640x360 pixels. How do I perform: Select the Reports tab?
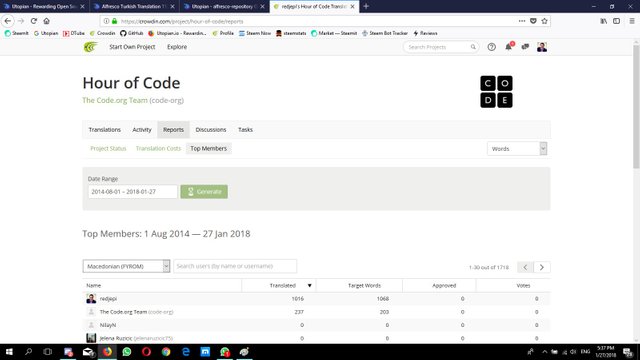(x=173, y=129)
